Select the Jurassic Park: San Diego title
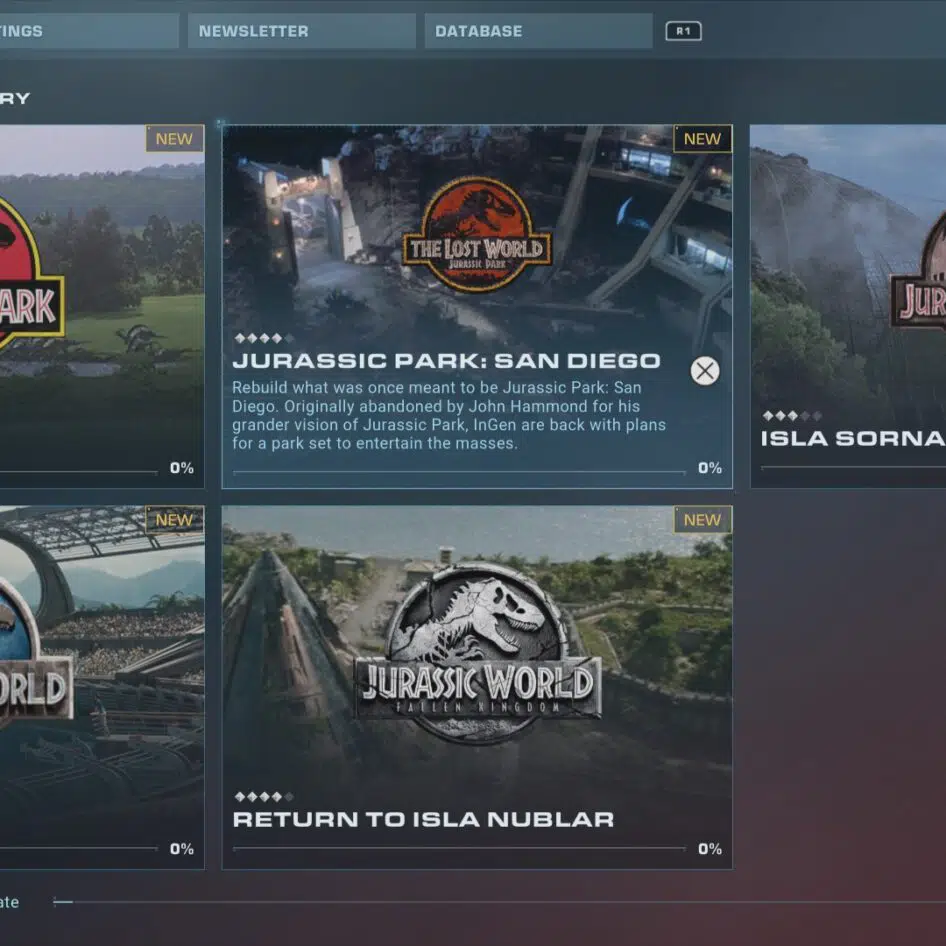This screenshot has height=946, width=946. coord(446,361)
